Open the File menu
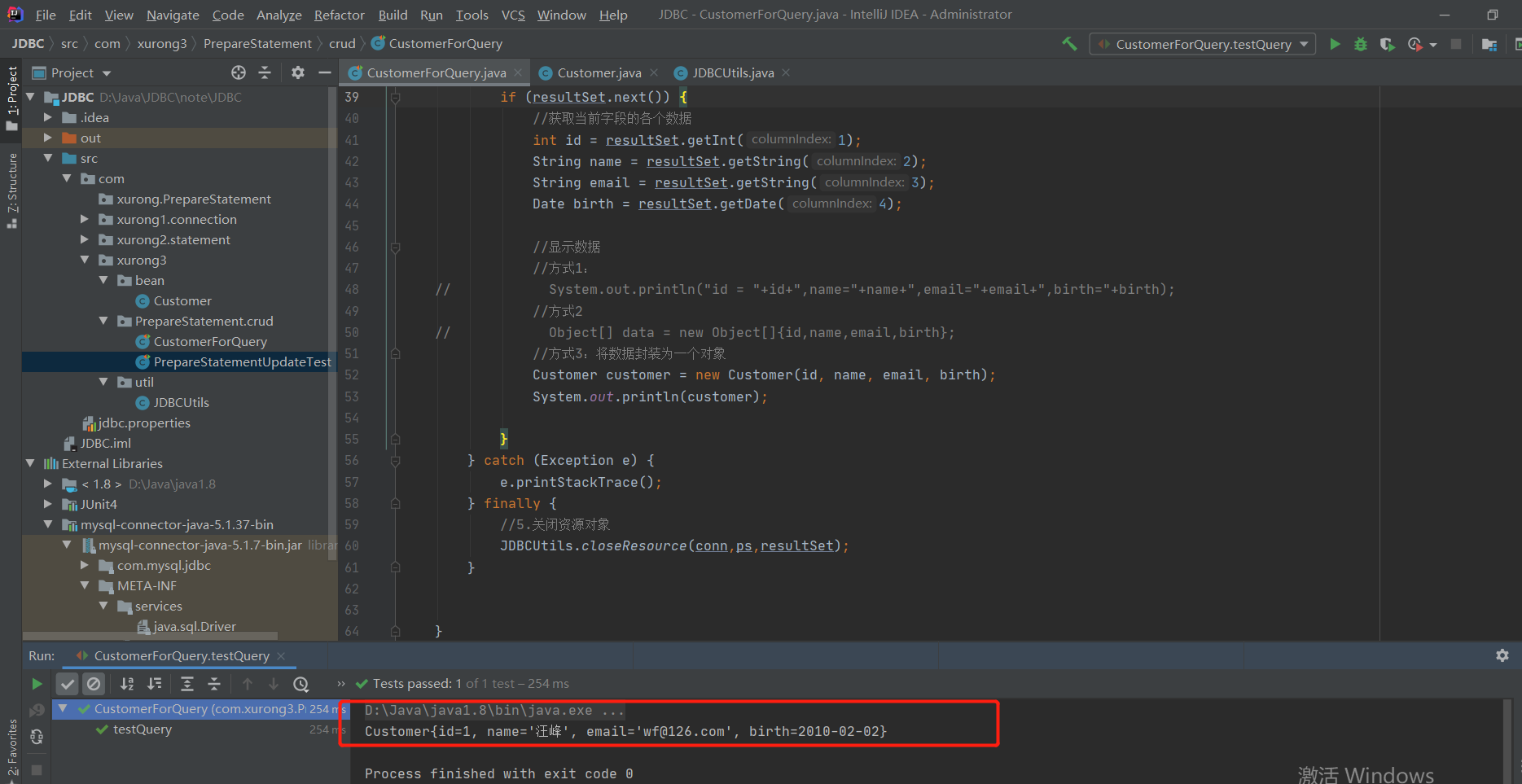The image size is (1522, 784). (x=46, y=15)
